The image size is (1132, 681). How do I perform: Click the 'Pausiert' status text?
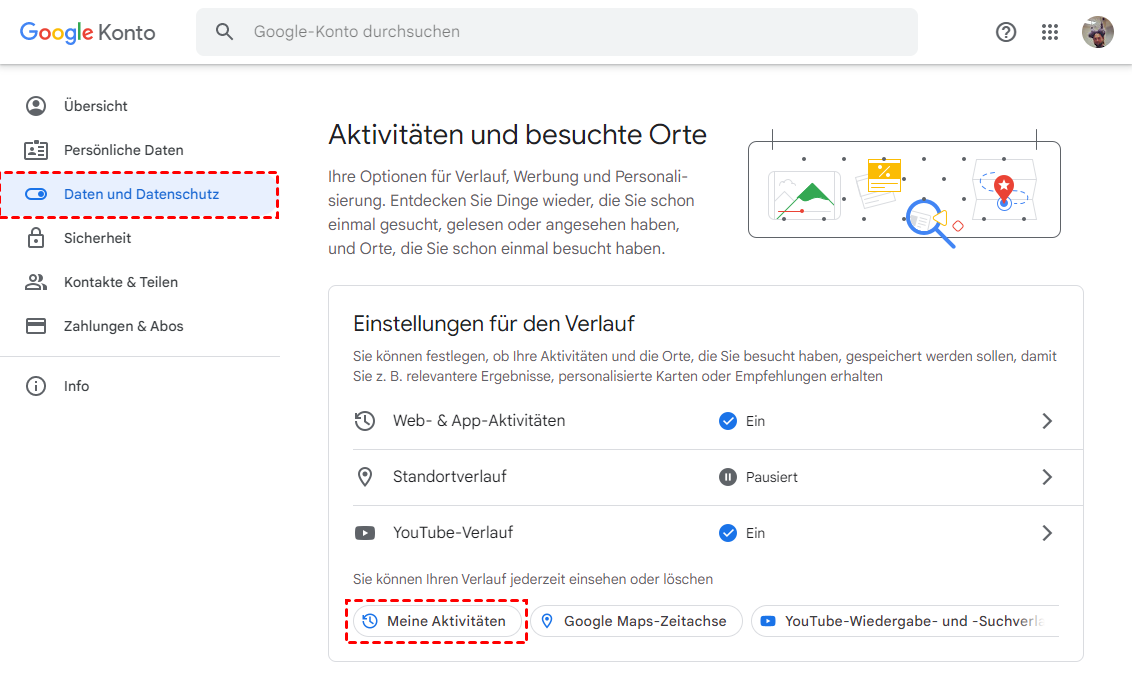[x=772, y=477]
